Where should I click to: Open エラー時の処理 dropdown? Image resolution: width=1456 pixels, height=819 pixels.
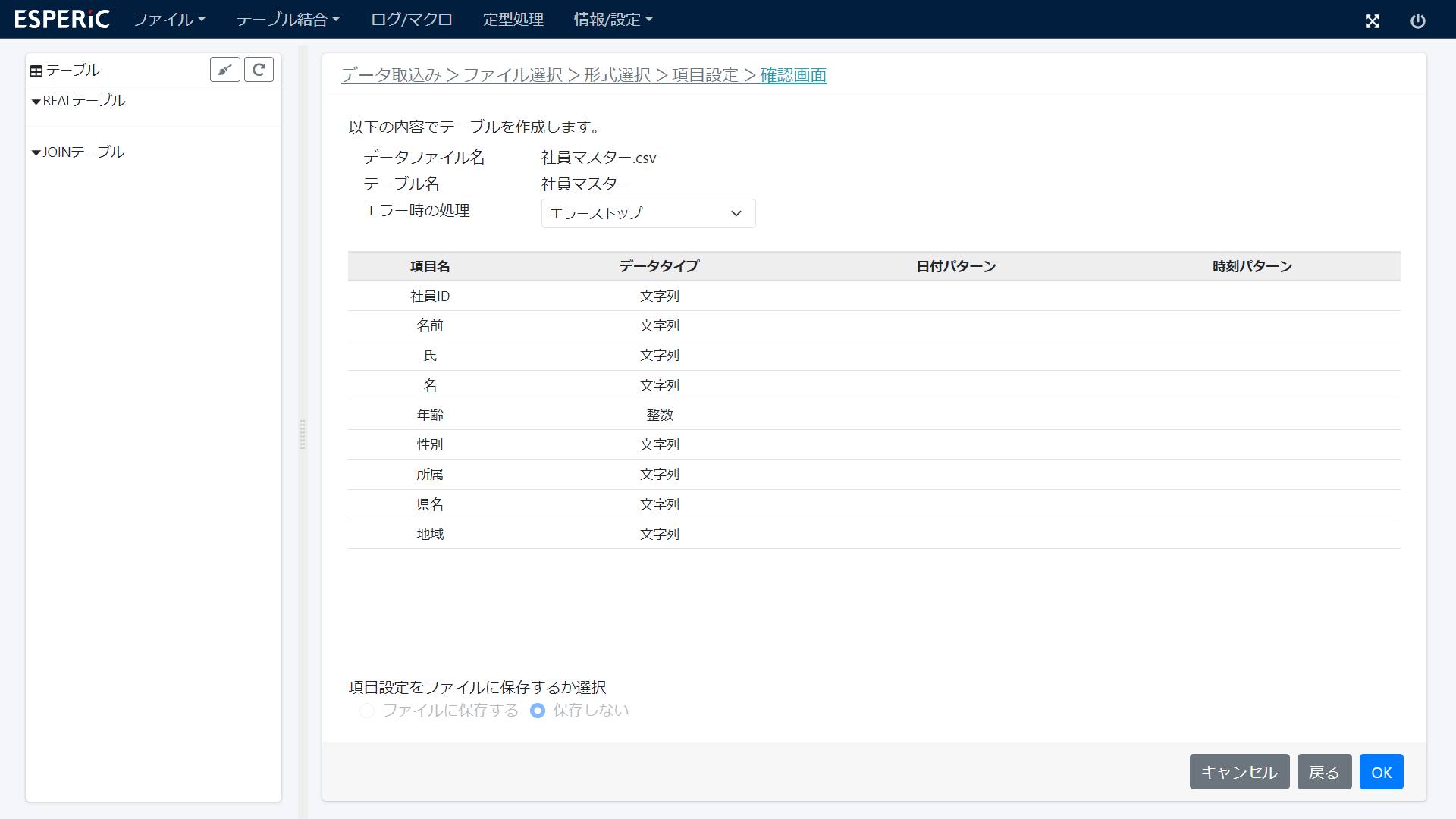click(648, 213)
